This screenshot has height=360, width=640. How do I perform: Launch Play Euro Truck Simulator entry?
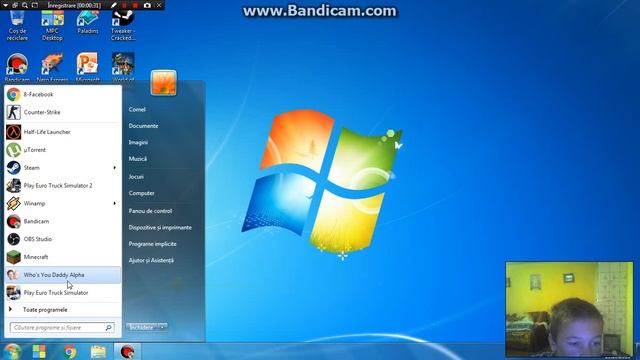coord(63,293)
